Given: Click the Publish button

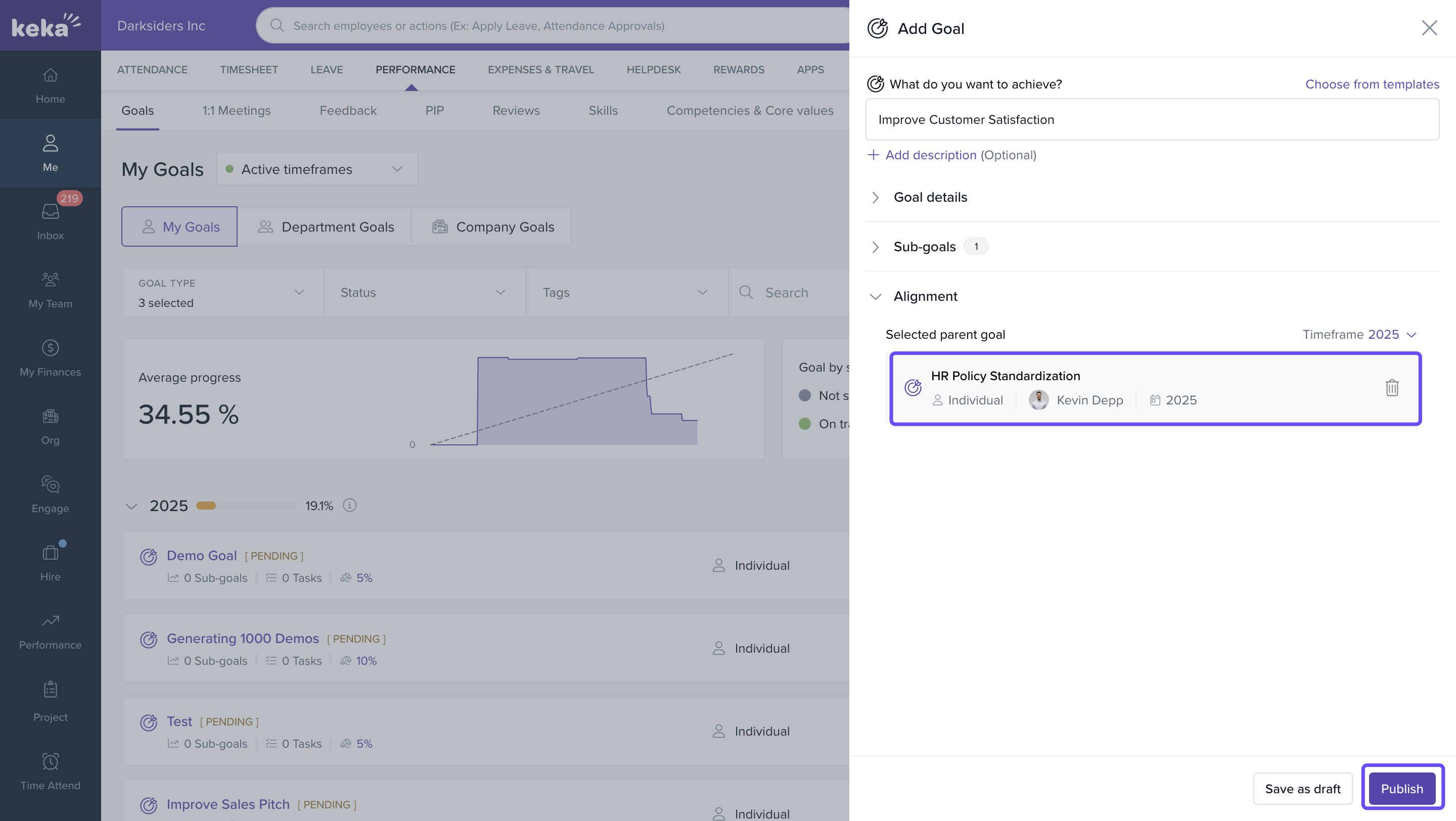Looking at the screenshot, I should 1401,788.
